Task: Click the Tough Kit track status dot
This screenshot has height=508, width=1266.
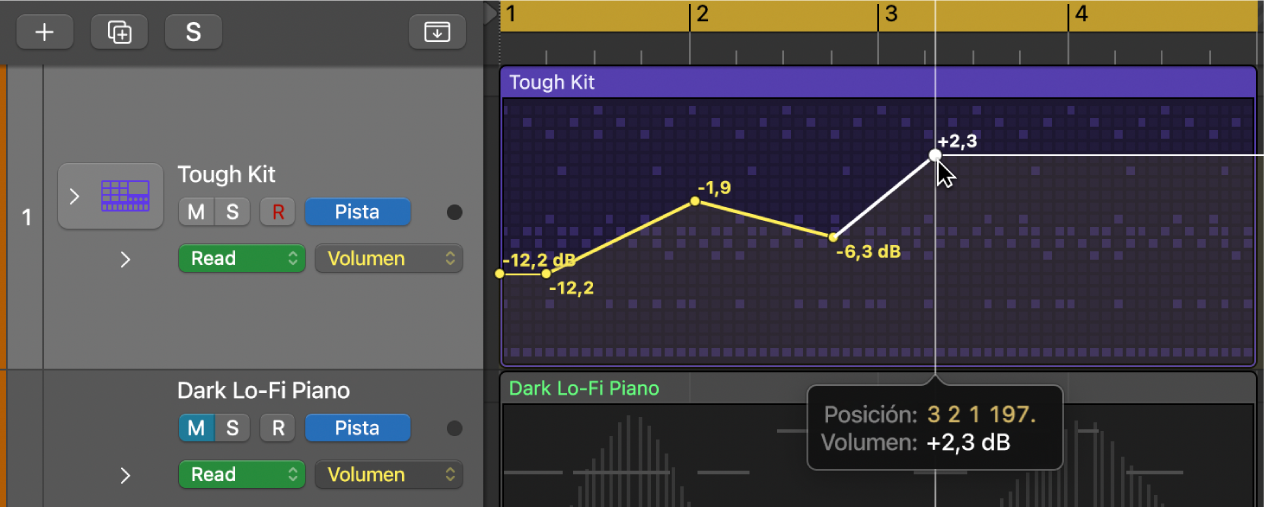Action: (x=454, y=212)
